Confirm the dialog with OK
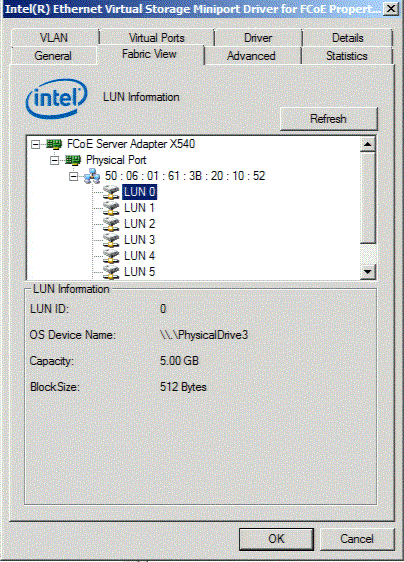The image size is (404, 562). (276, 539)
